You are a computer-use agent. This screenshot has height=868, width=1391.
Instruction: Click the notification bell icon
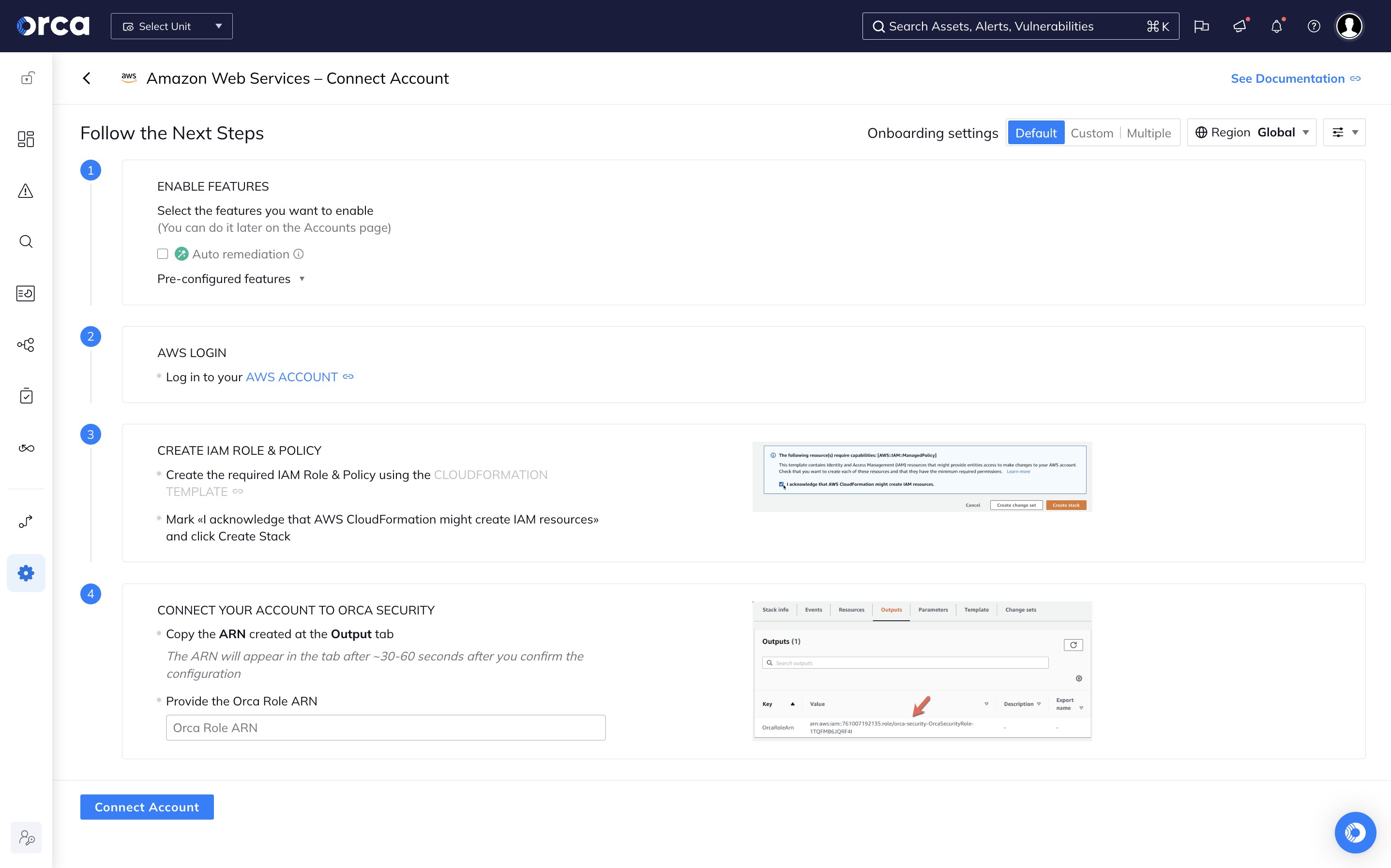coord(1276,27)
